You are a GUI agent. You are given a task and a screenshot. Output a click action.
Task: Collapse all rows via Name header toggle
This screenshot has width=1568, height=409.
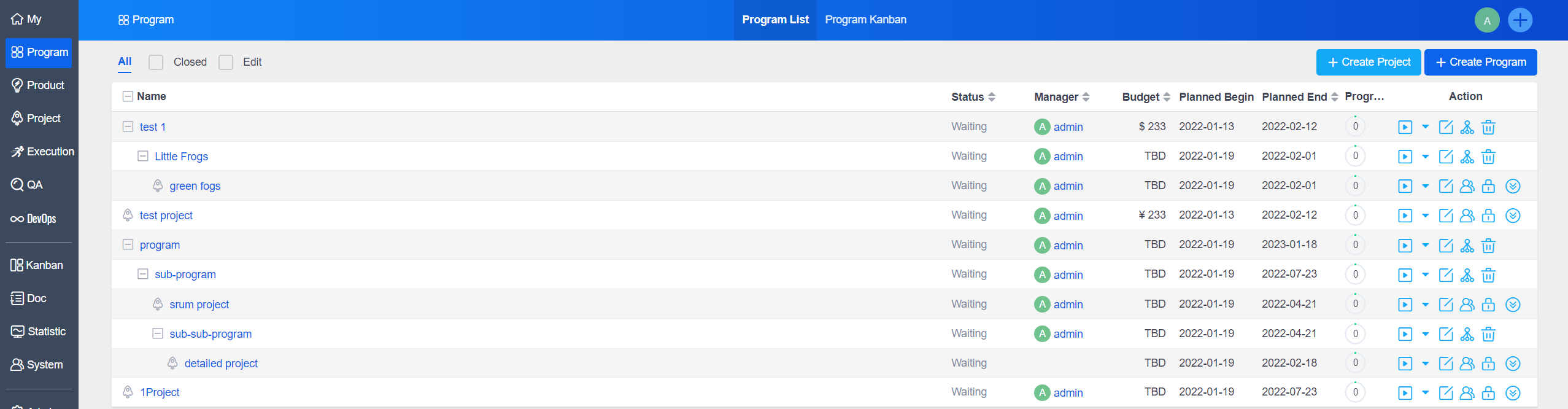[x=128, y=96]
